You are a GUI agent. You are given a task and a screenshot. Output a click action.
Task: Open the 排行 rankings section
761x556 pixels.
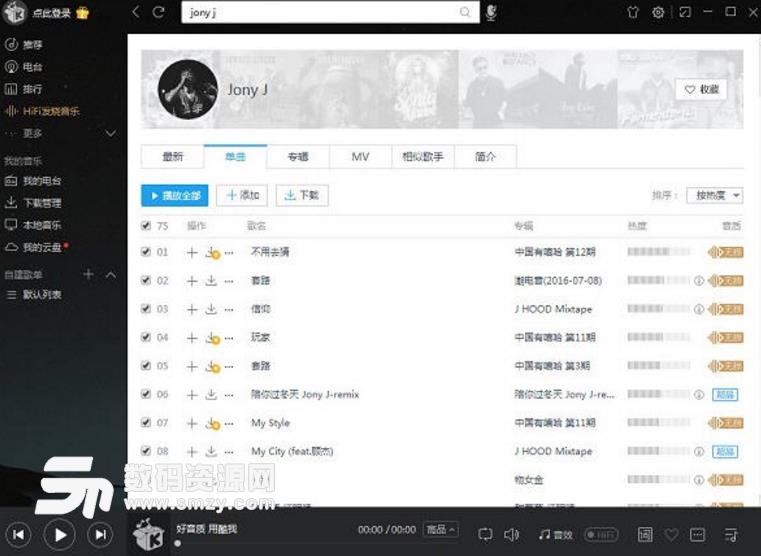pos(24,89)
